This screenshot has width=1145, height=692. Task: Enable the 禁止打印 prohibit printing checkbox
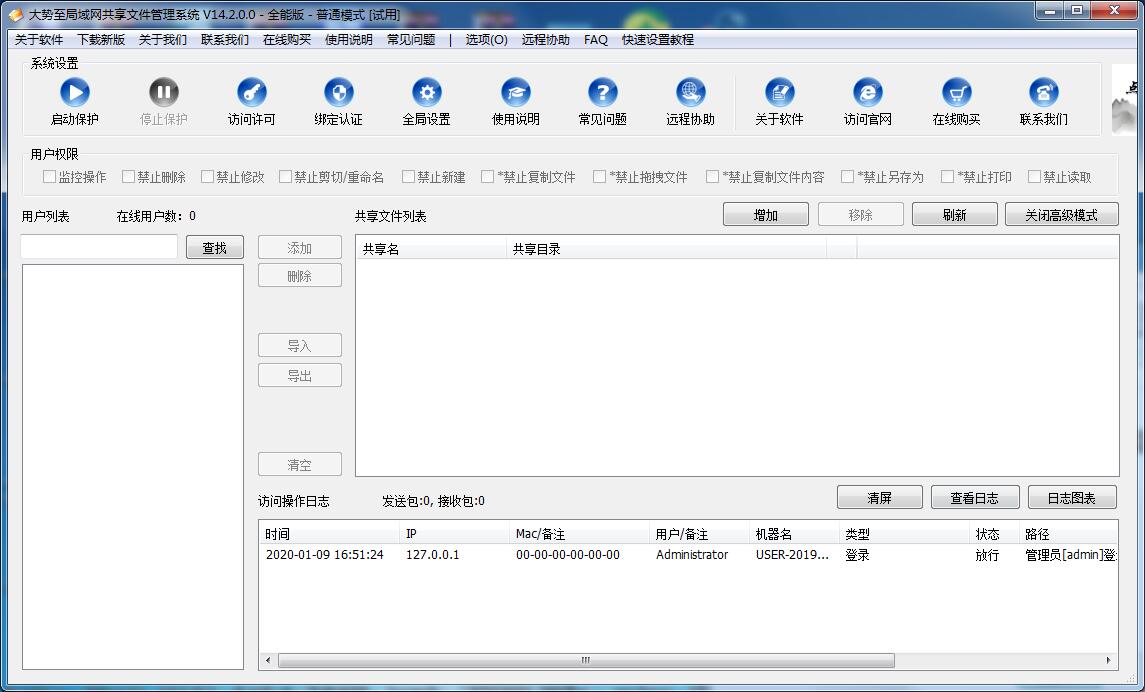click(946, 176)
